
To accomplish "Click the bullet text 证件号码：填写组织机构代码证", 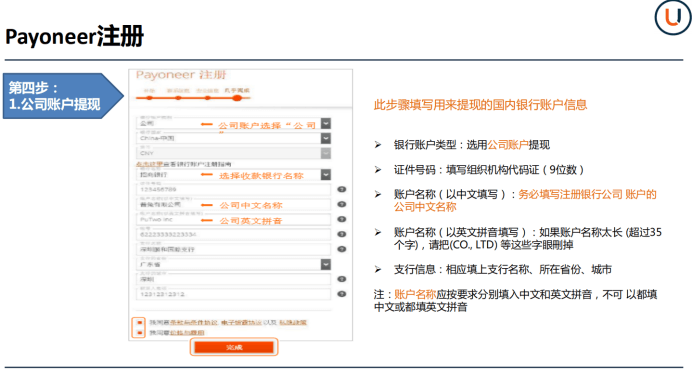I will [489, 170].
